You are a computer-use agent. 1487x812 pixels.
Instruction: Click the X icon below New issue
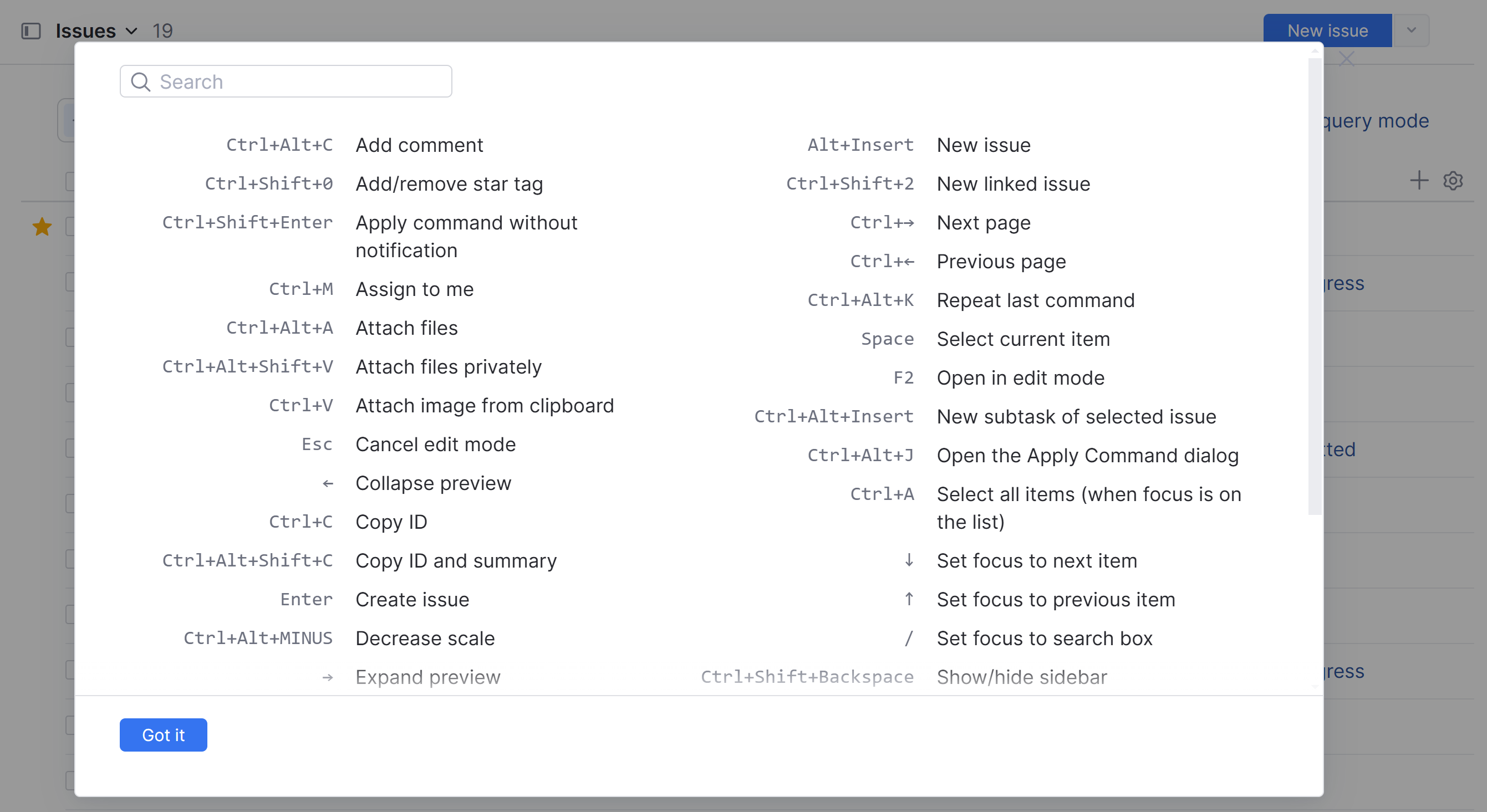(1346, 59)
